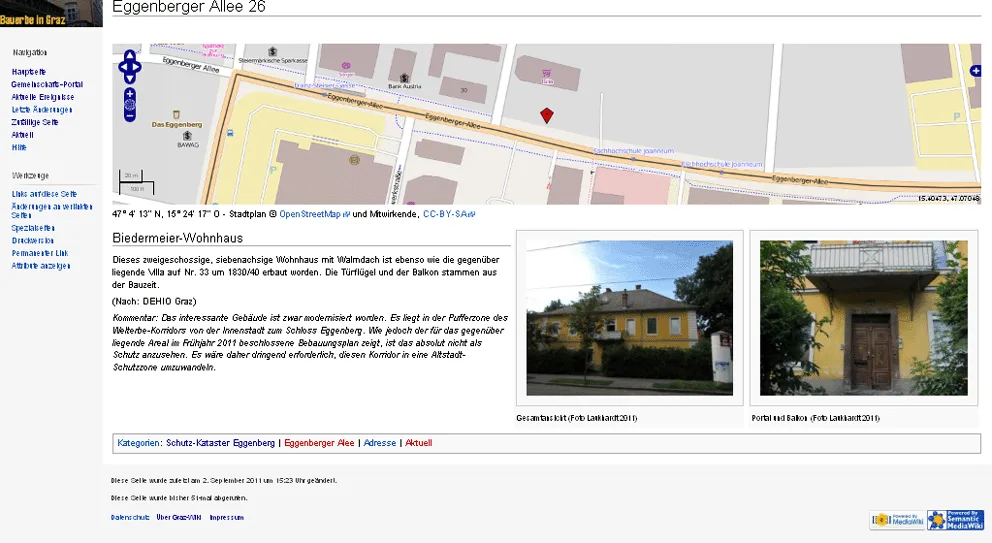Open Links auf diese Seite
This screenshot has width=992, height=543.
pos(44,194)
